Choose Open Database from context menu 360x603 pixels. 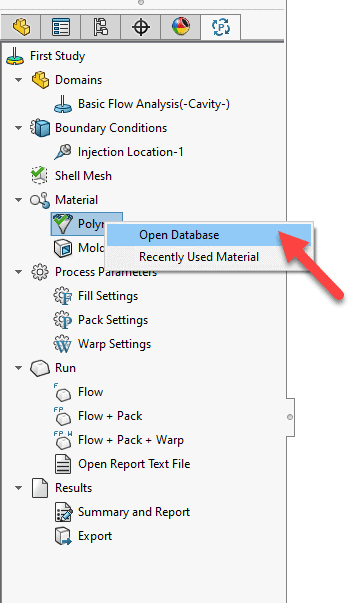point(209,235)
